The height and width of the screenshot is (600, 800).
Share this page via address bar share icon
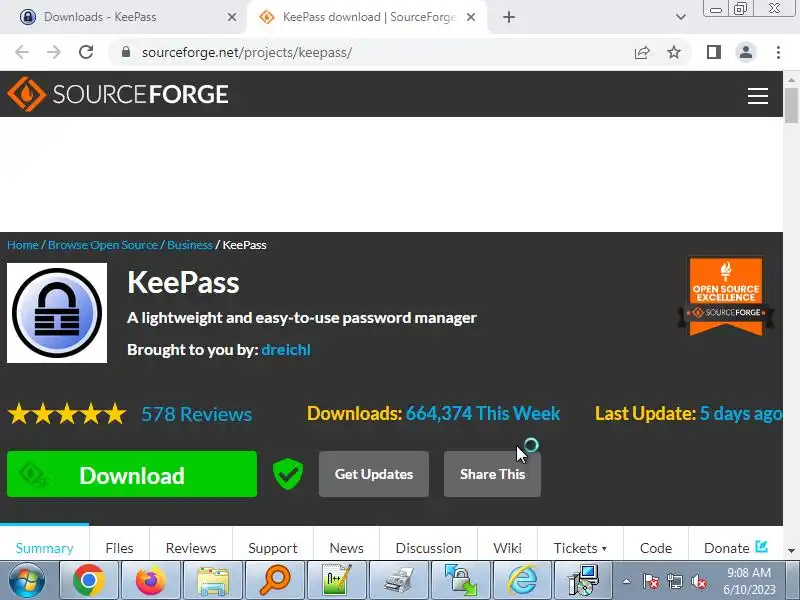tap(642, 52)
